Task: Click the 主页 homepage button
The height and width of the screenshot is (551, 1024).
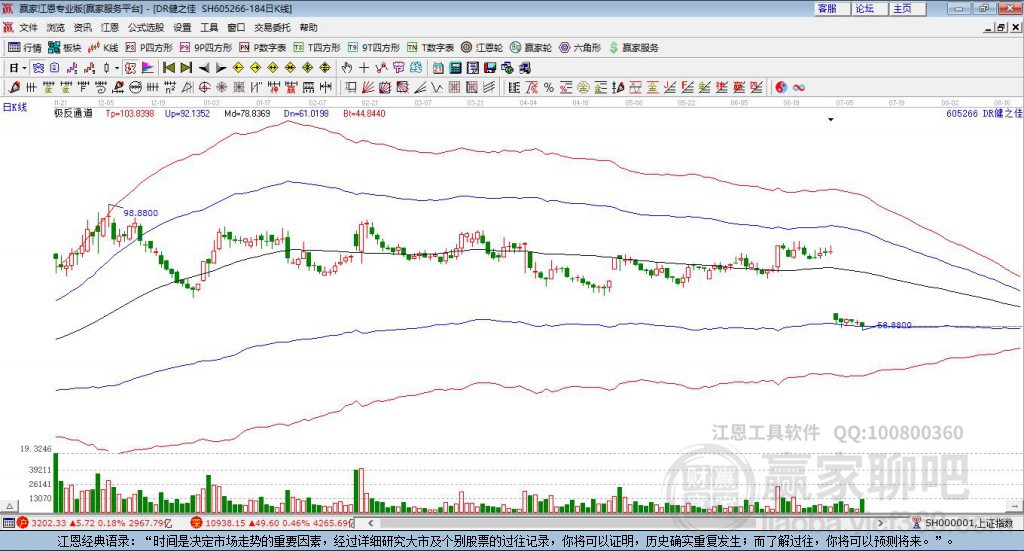Action: click(x=908, y=8)
